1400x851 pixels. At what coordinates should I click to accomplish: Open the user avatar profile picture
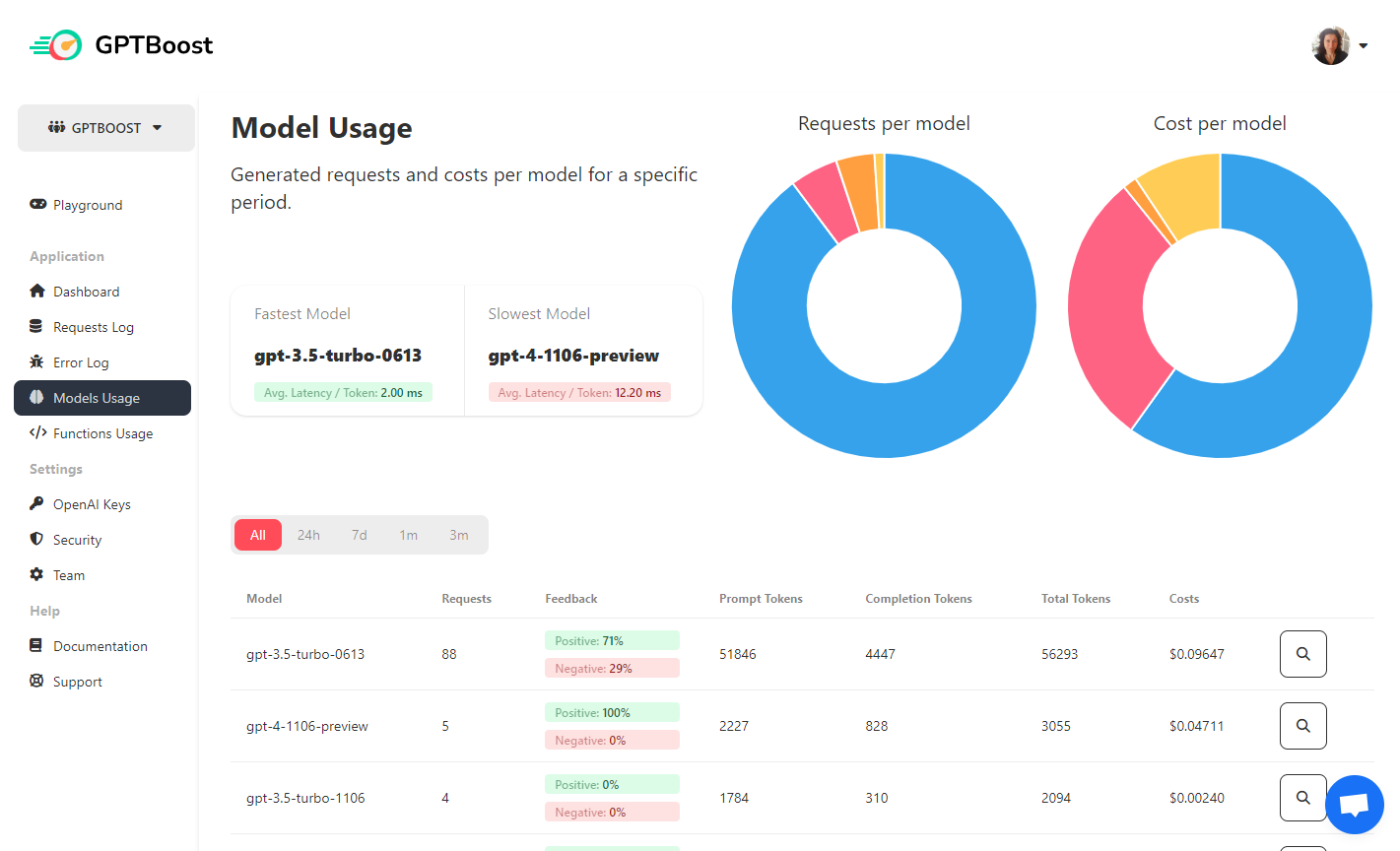point(1330,45)
